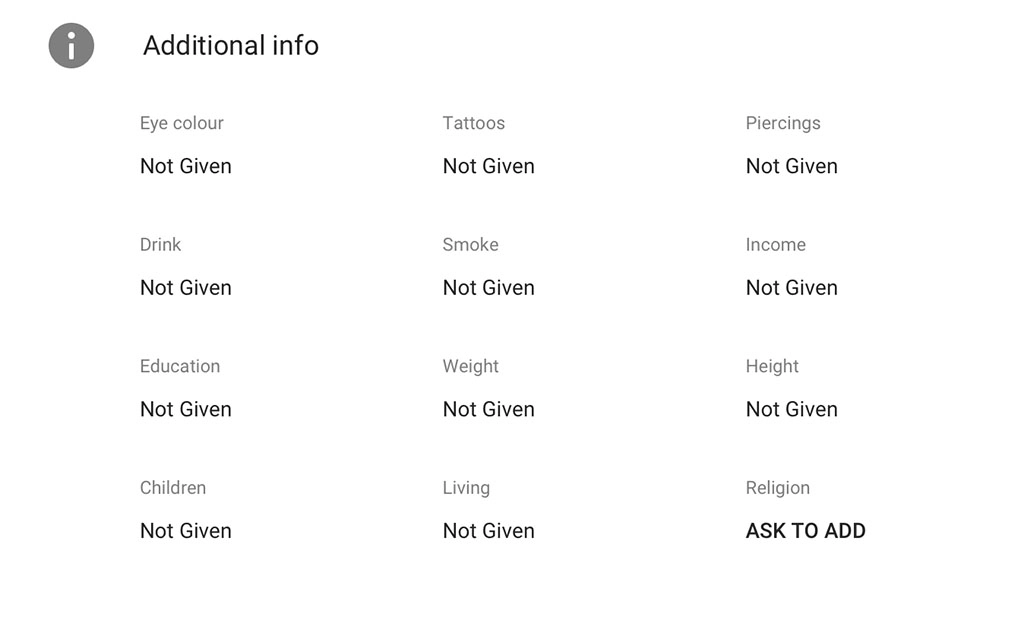Screen dimensions: 1024x617
Task: Select the Eye colour field value
Action: pos(186,166)
